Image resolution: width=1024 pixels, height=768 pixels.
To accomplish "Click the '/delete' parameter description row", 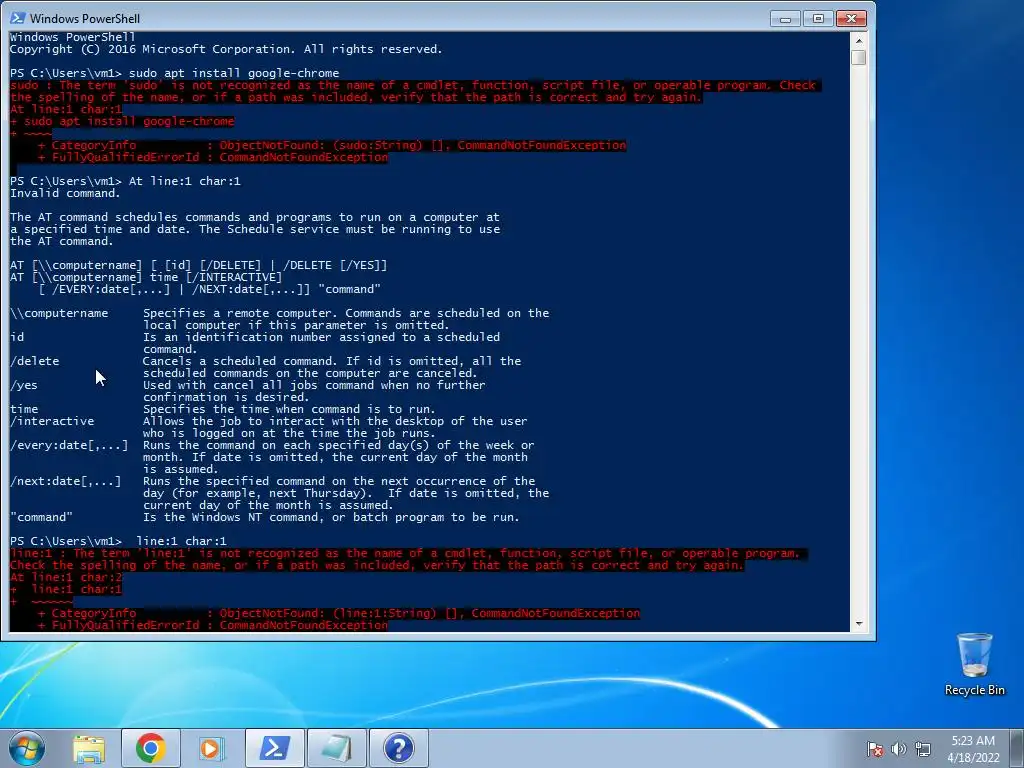I will (x=265, y=367).
